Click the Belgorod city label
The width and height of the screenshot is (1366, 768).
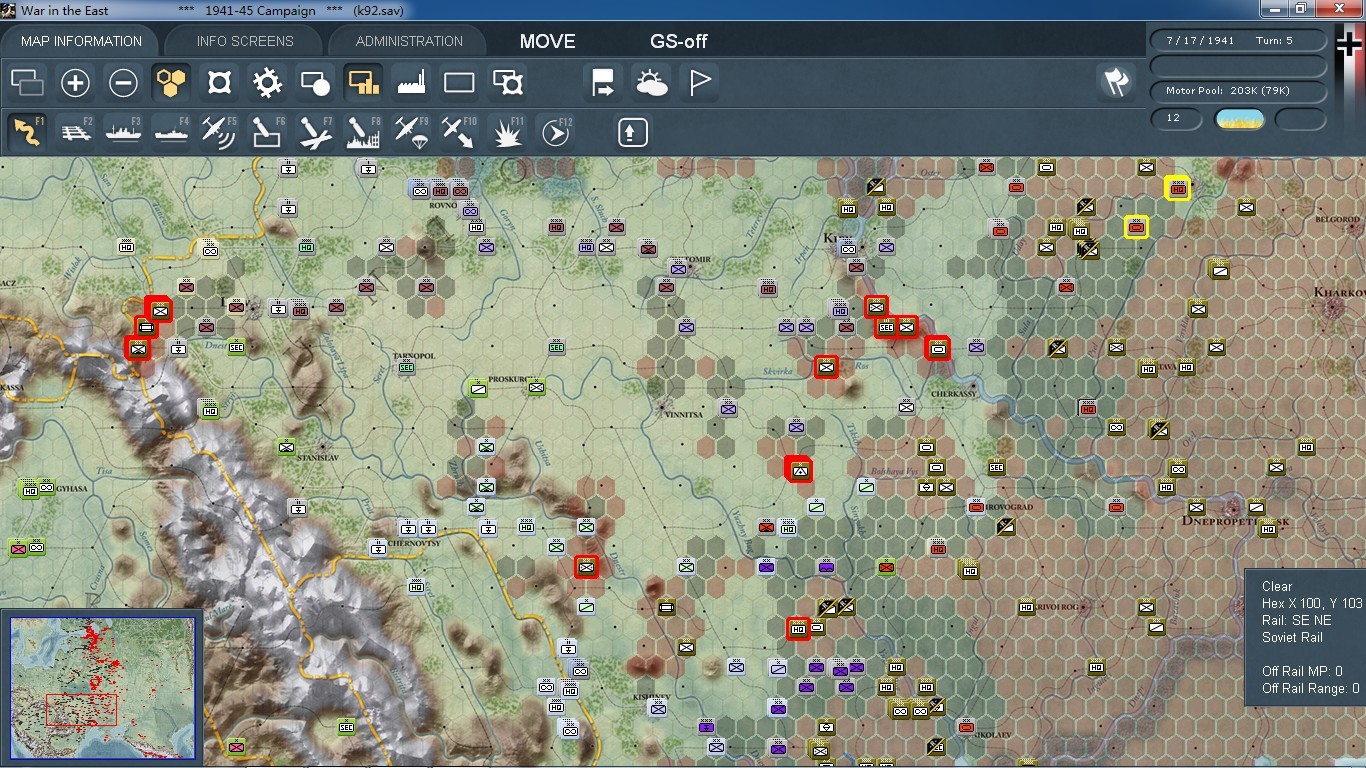[1338, 218]
